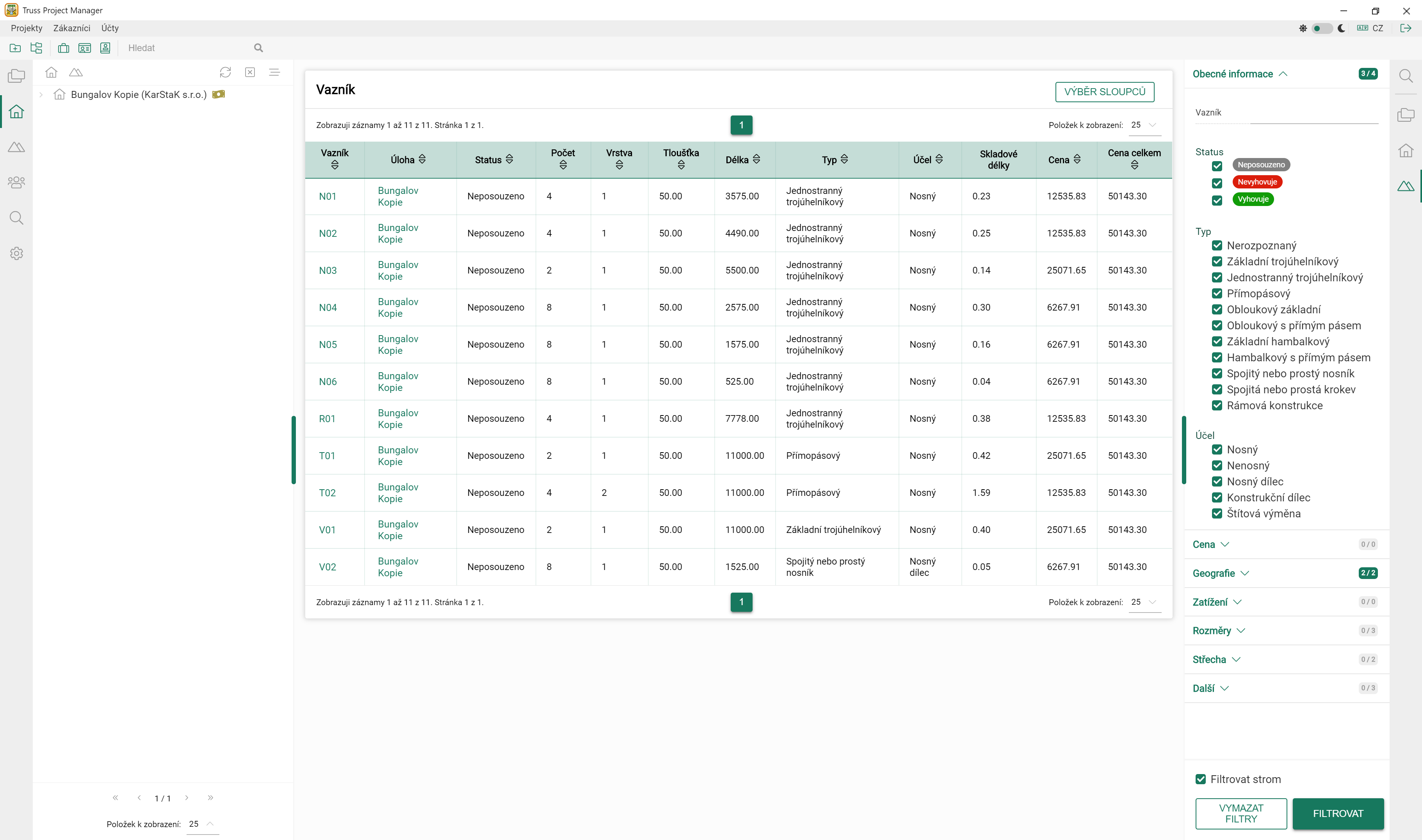Click the search magnifier in Hledat field

[x=258, y=48]
